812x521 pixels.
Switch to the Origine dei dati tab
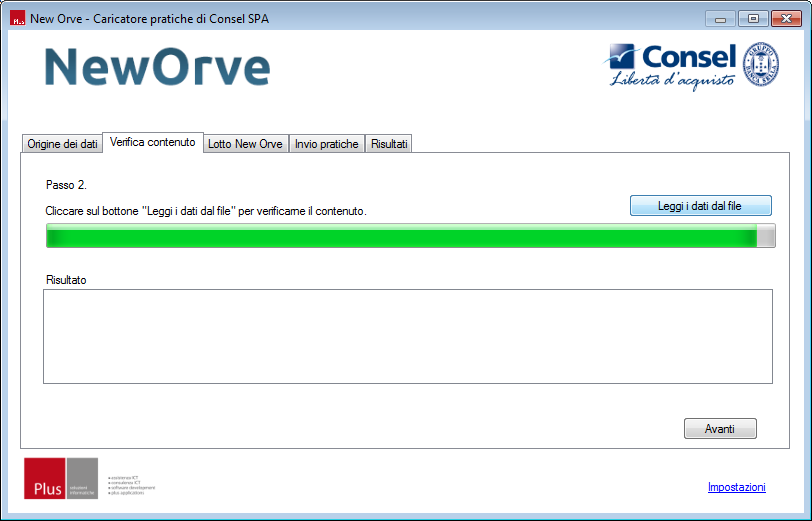(62, 143)
